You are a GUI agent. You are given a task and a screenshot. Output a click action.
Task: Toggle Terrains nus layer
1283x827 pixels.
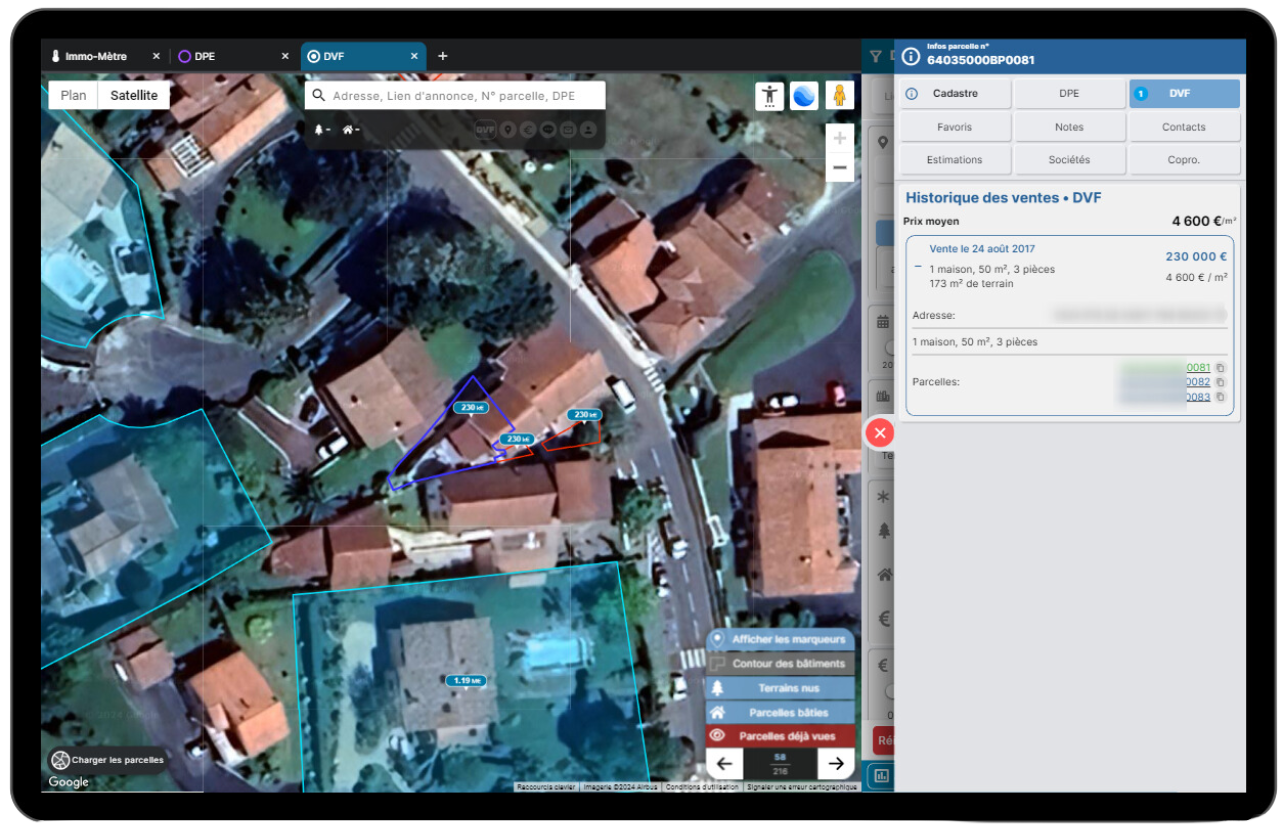point(780,688)
